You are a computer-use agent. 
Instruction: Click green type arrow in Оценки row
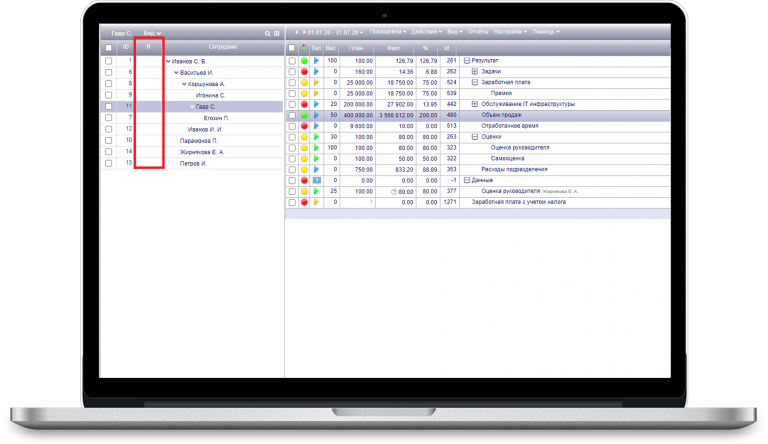316,137
